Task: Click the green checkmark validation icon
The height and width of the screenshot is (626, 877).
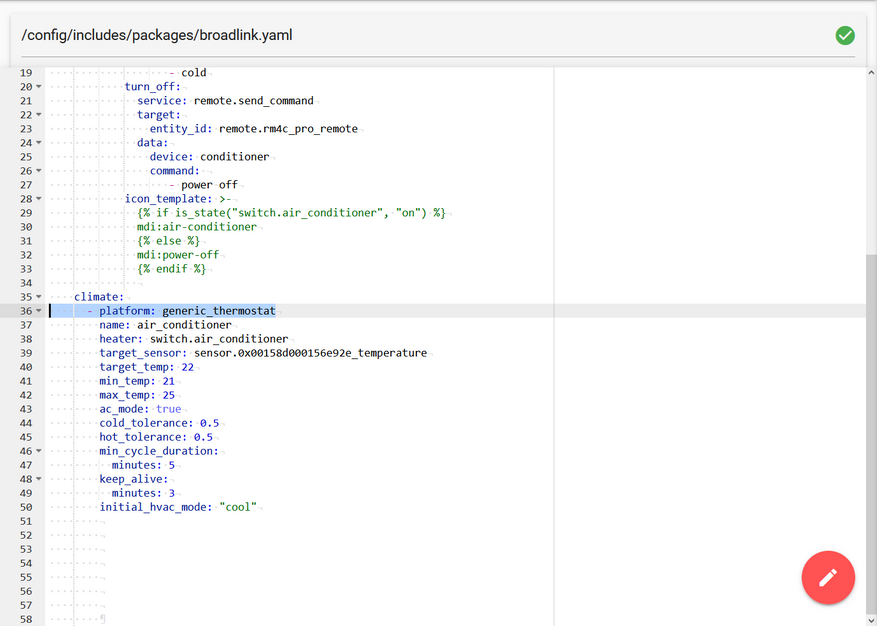Action: 845,35
